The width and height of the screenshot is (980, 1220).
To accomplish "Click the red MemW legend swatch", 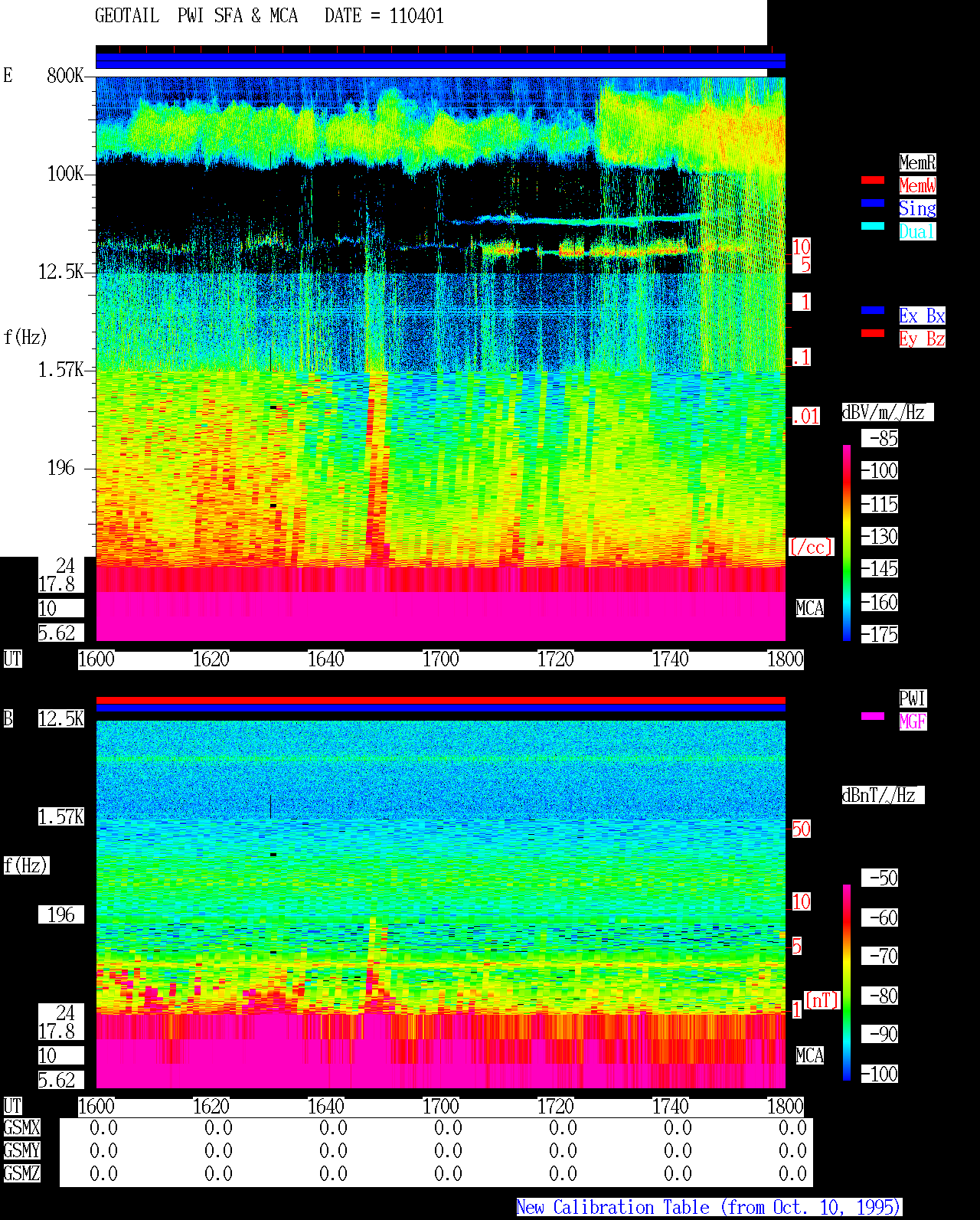I will 873,180.
